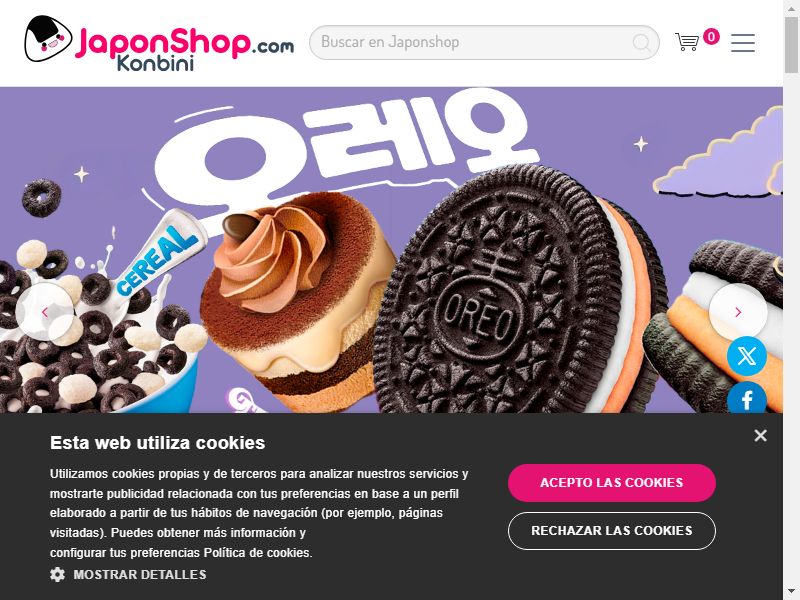This screenshot has width=800, height=600.
Task: Click the scrollbar down arrow
Action: pyautogui.click(x=791, y=593)
